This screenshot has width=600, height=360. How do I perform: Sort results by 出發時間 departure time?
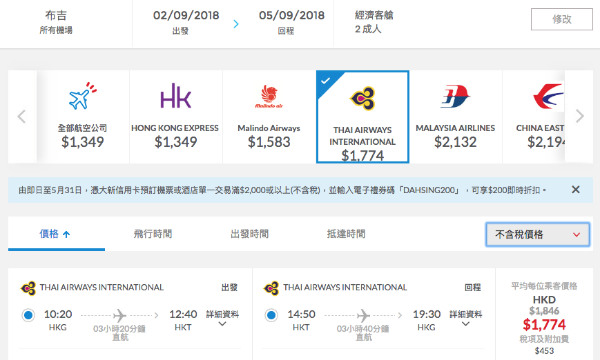[249, 234]
